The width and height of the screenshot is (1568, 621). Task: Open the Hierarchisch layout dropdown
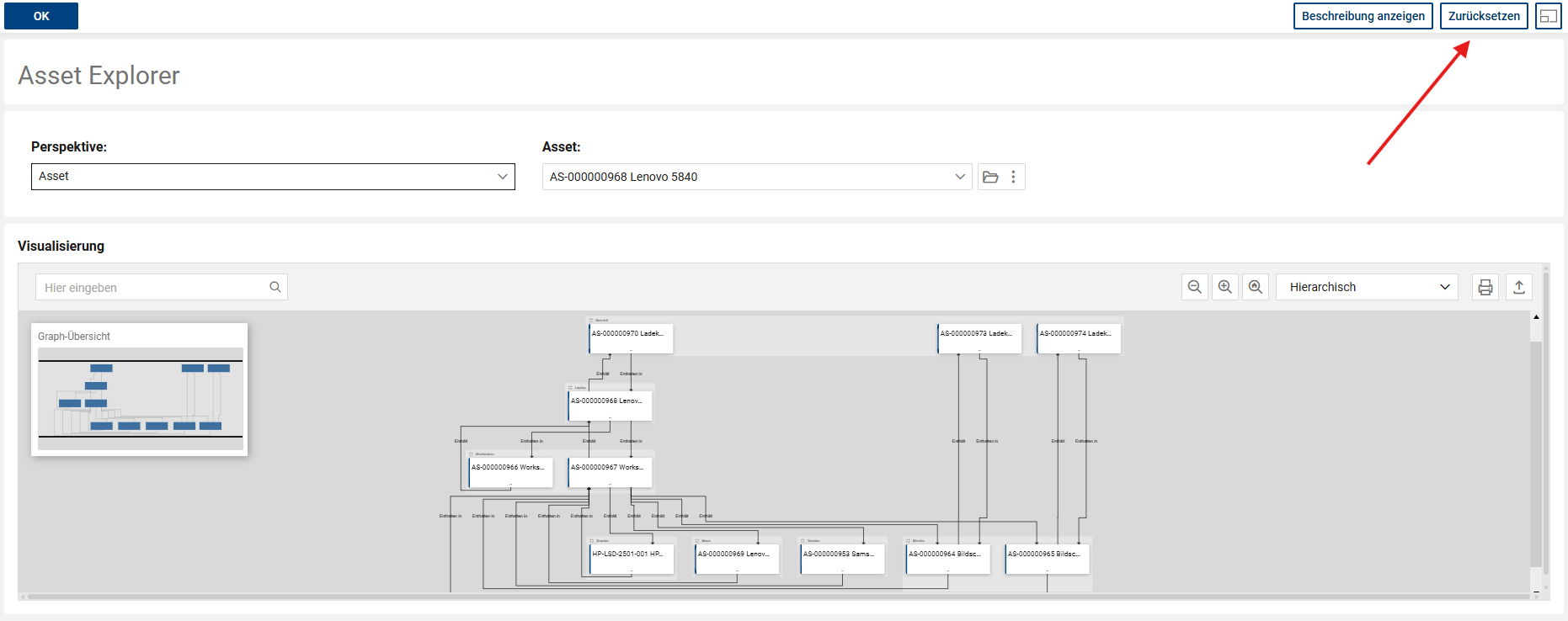(x=1366, y=287)
